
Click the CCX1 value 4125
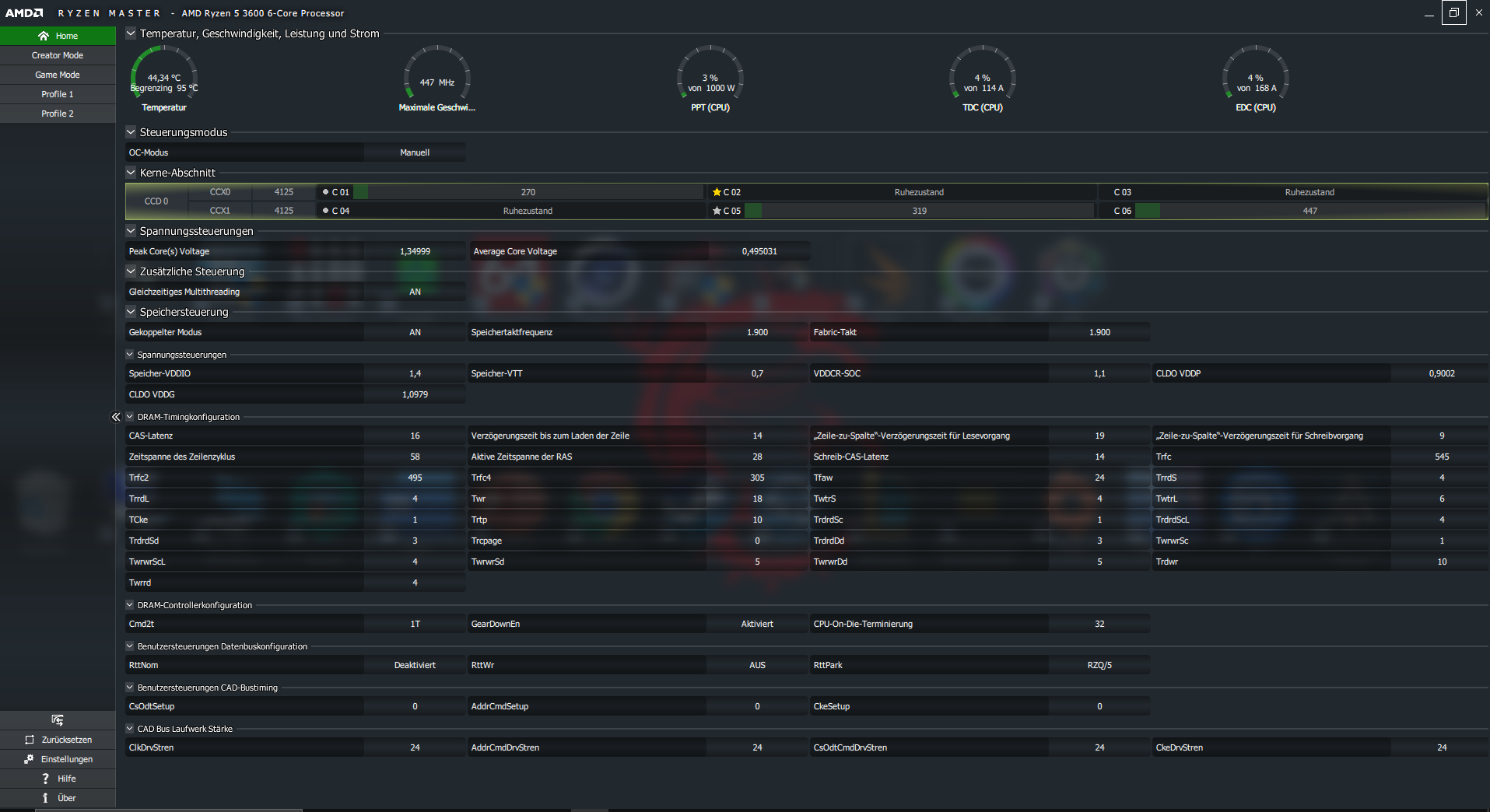[x=284, y=211]
